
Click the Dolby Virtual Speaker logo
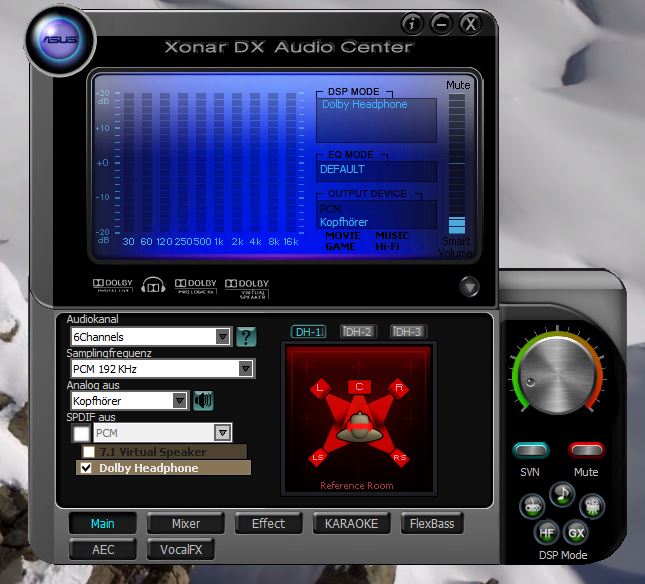point(247,288)
